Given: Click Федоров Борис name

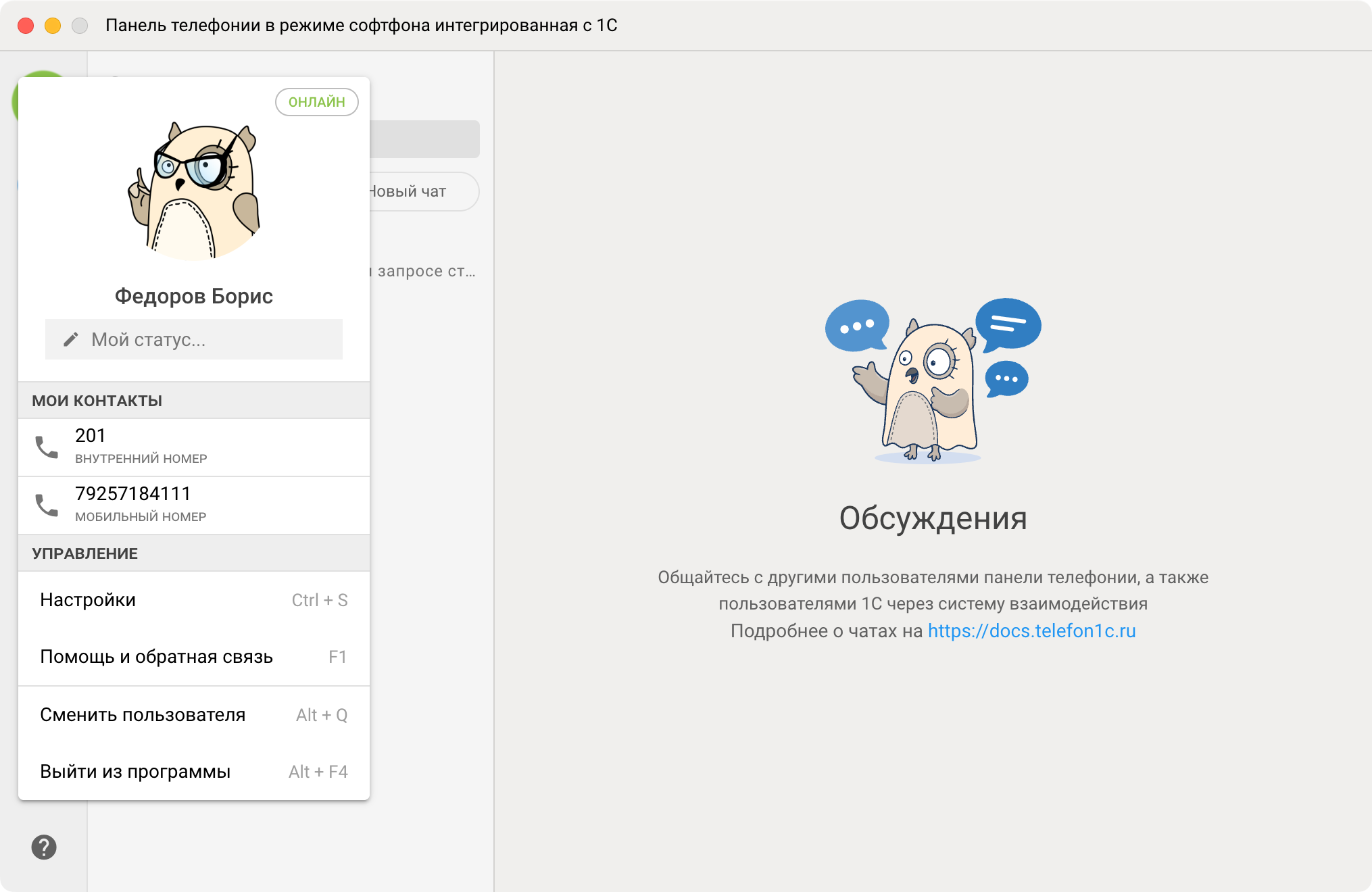Looking at the screenshot, I should pyautogui.click(x=194, y=296).
